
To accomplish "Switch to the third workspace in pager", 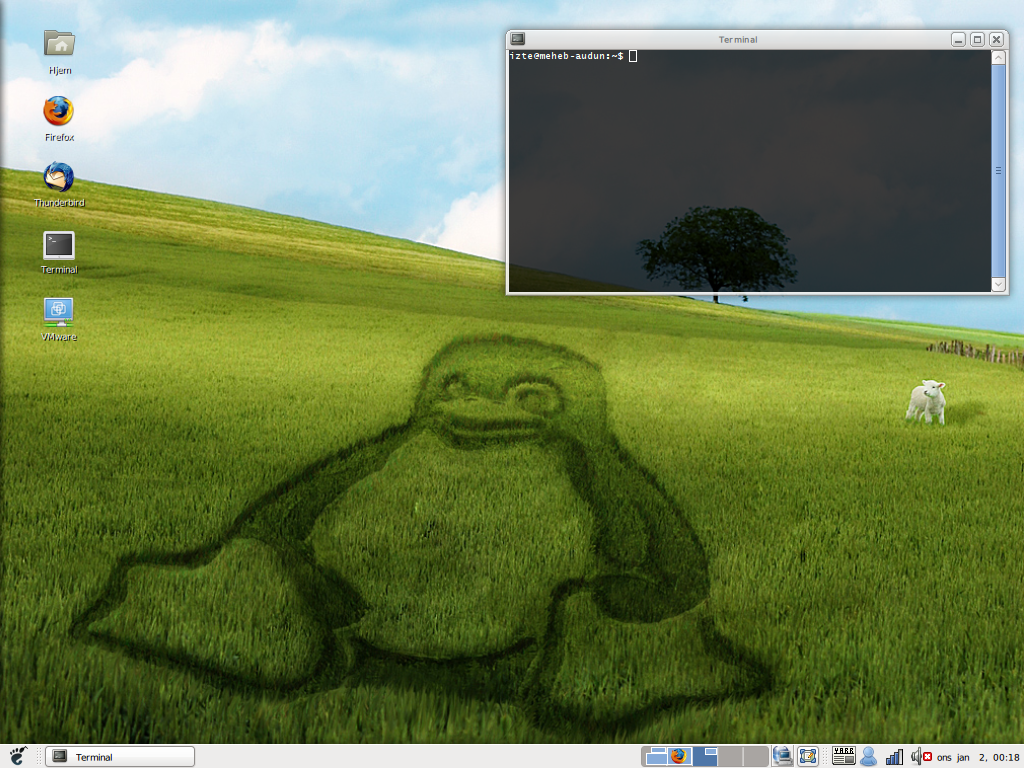I will (x=705, y=756).
